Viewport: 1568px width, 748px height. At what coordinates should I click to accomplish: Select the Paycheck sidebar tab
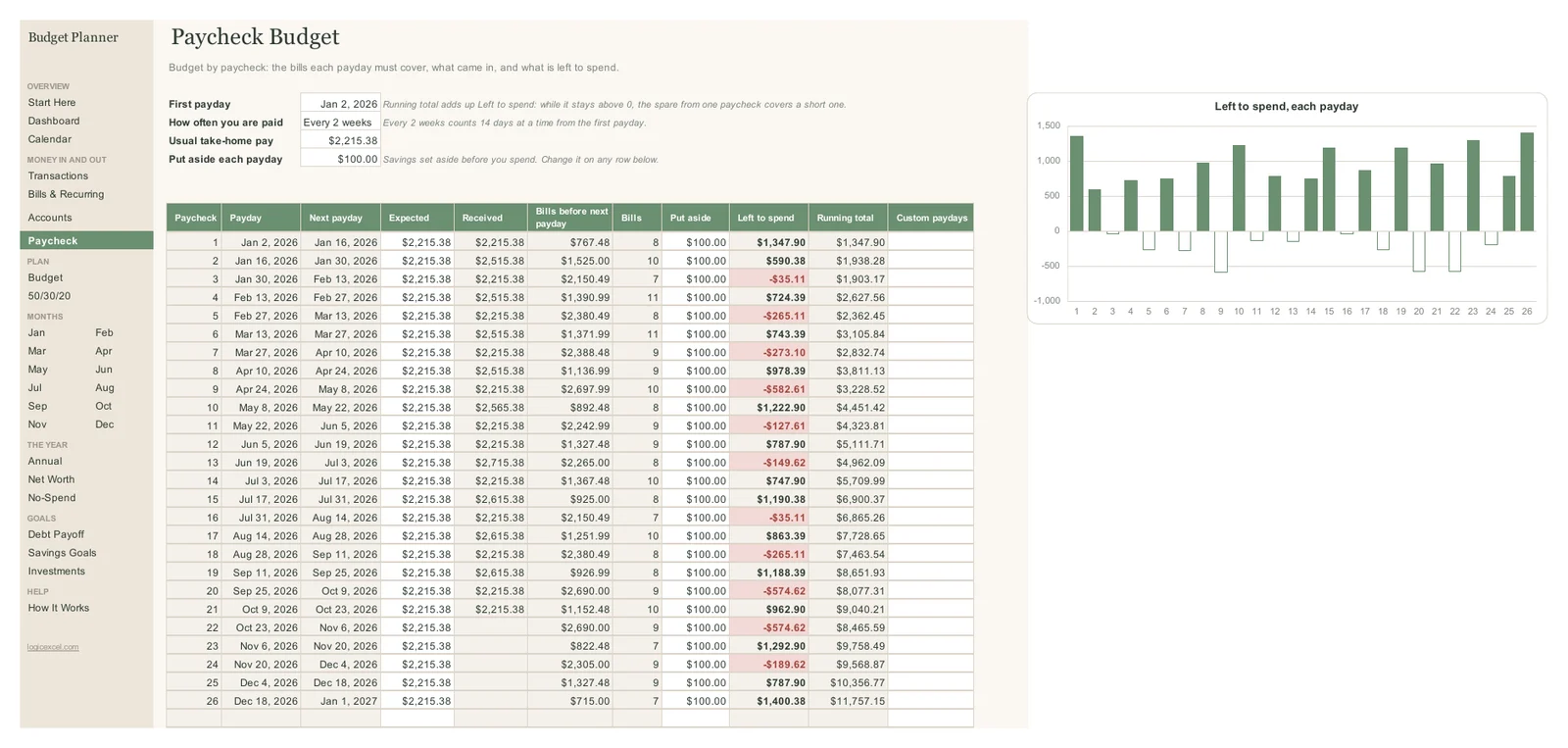coord(86,240)
